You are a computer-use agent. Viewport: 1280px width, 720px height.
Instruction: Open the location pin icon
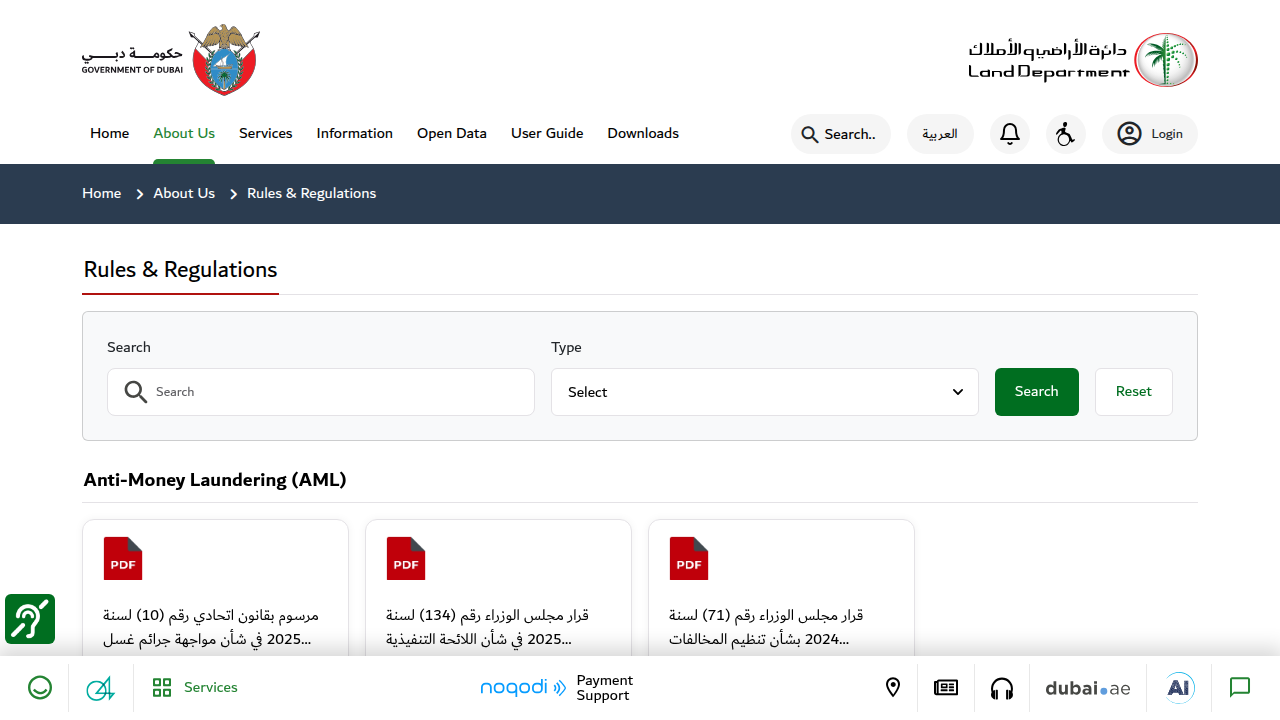coord(893,688)
